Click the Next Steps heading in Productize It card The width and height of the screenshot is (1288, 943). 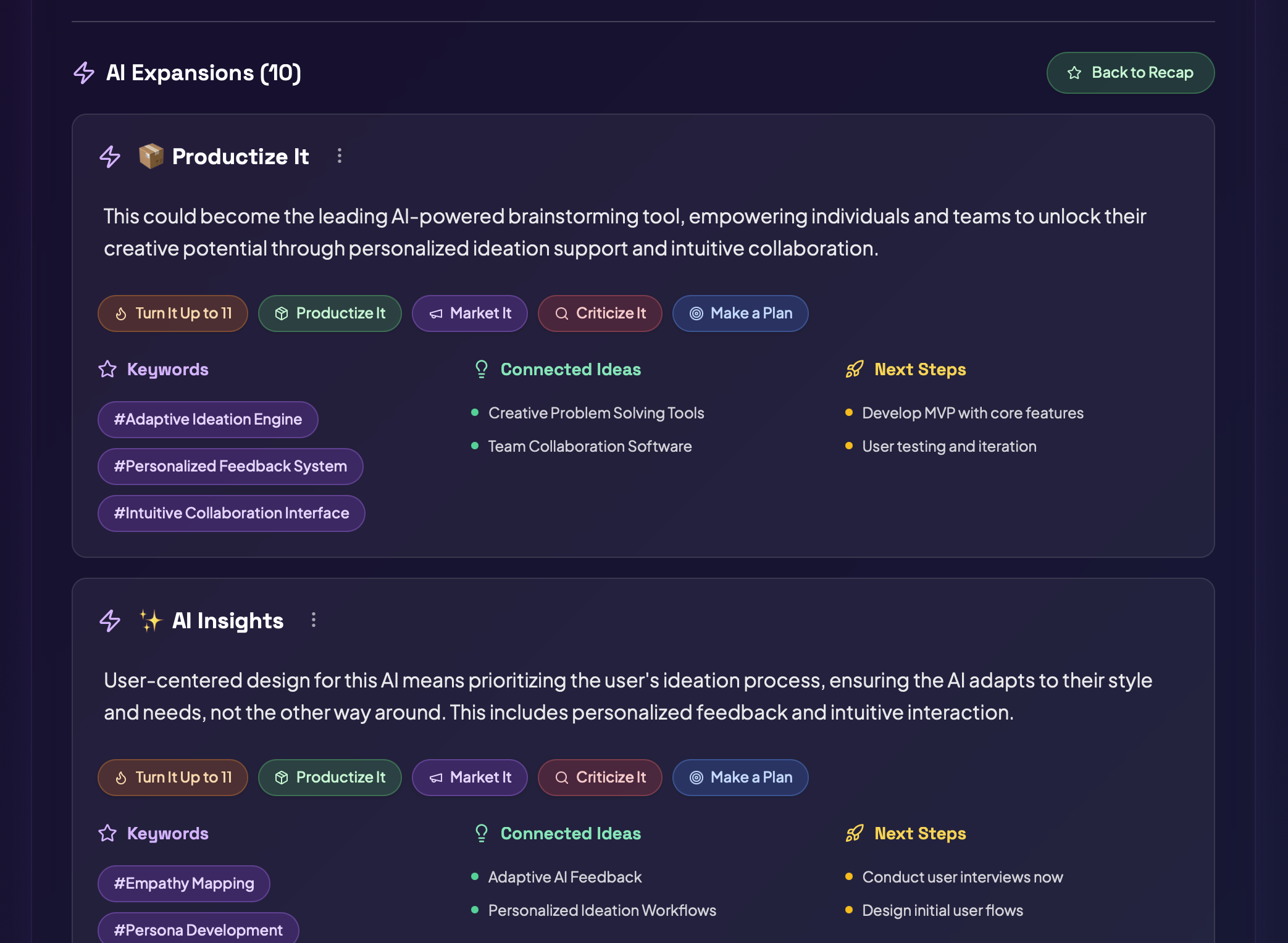[921, 370]
